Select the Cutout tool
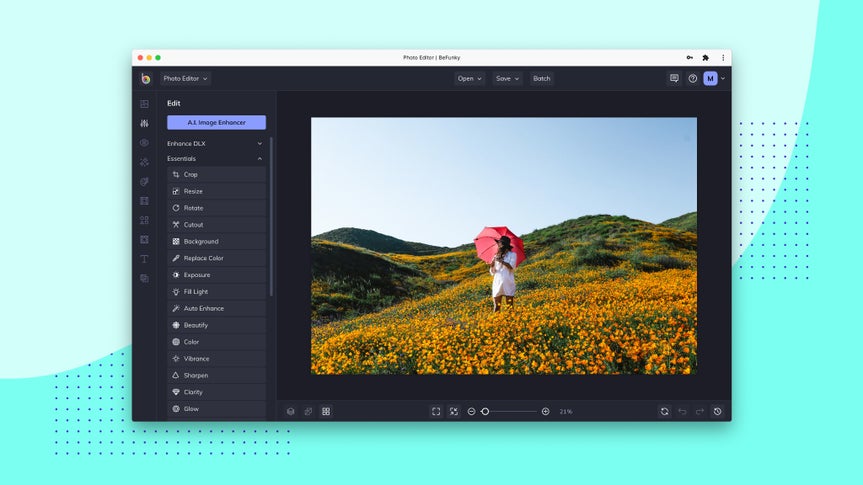Screen dimensions: 863x485 (216, 225)
